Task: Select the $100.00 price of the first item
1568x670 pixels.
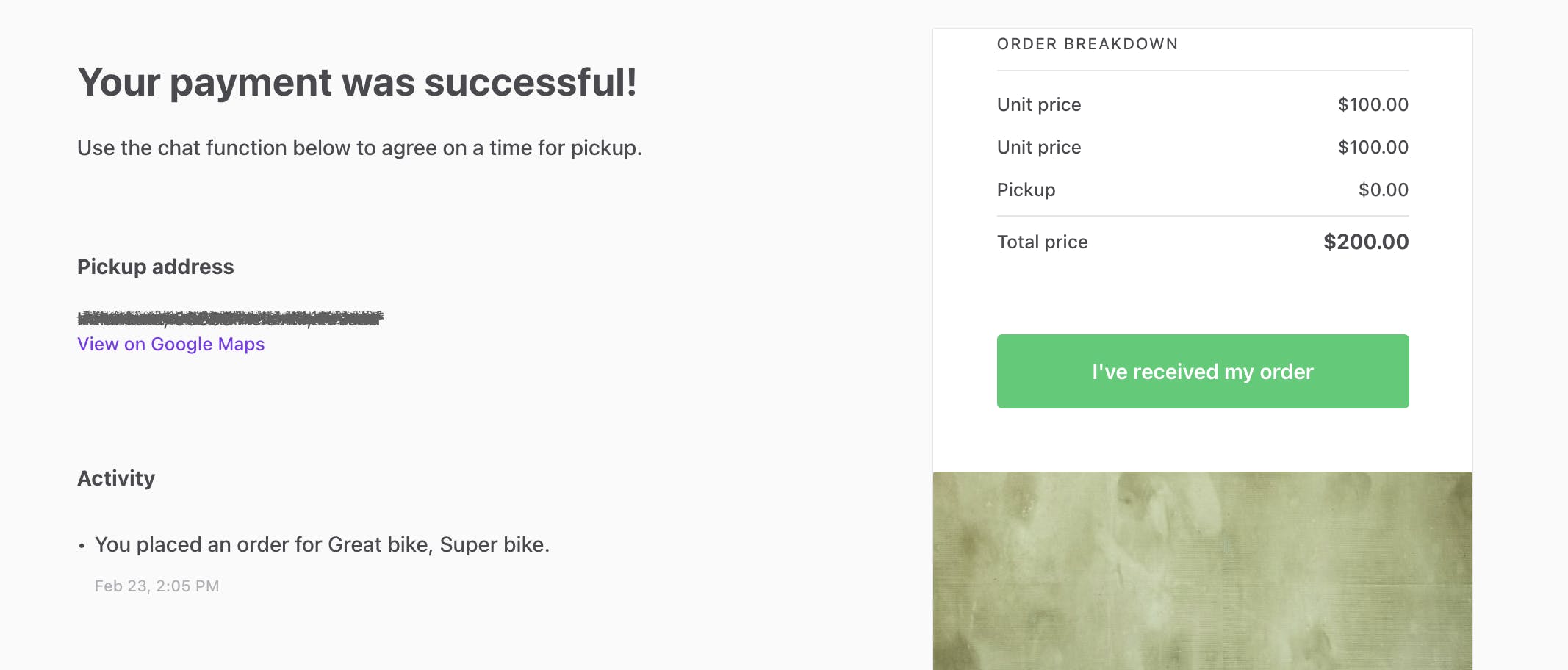Action: pos(1373,104)
